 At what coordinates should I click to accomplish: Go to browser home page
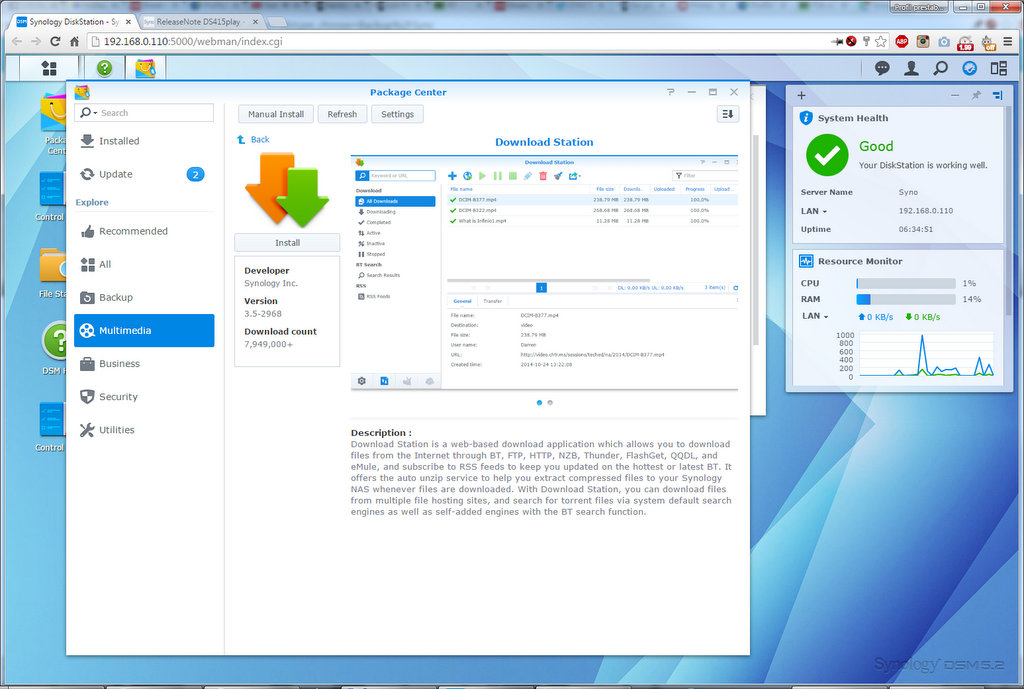tap(74, 41)
